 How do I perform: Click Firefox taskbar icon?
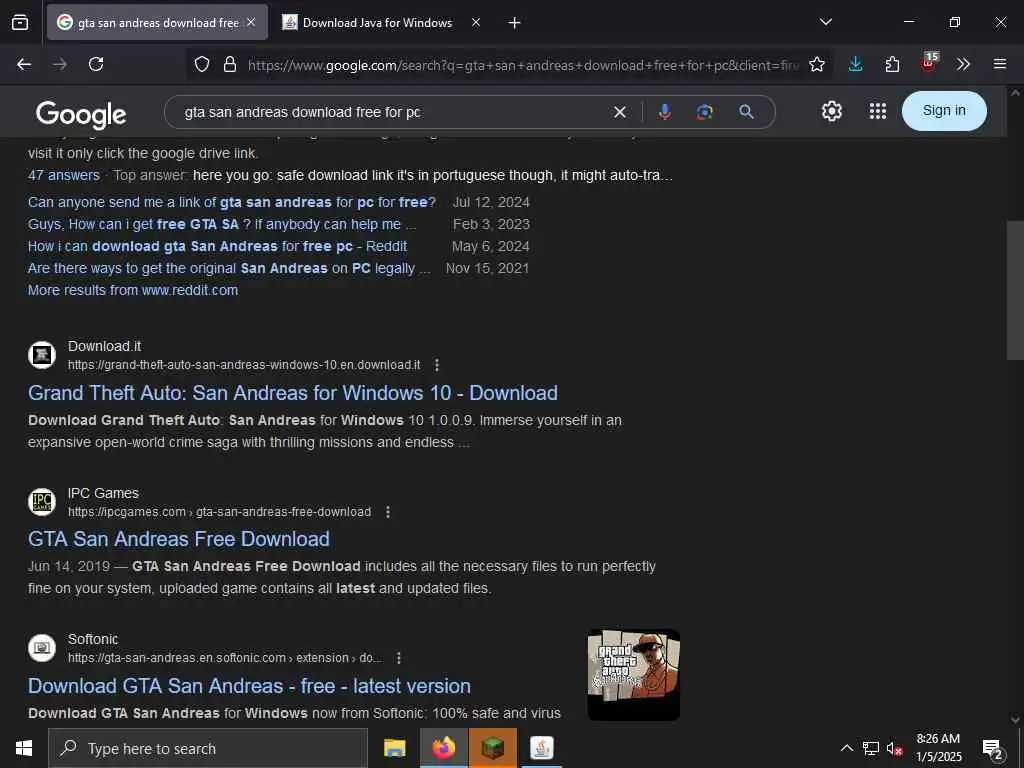pos(443,748)
